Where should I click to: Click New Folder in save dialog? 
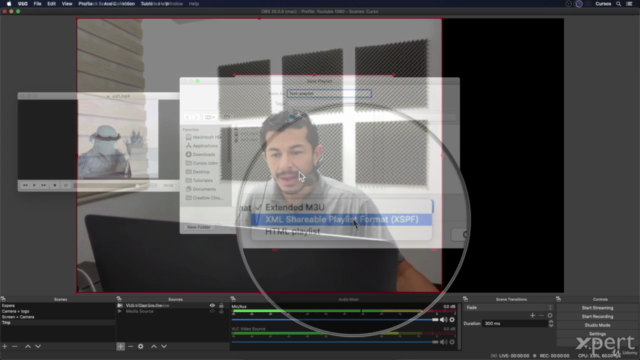[x=199, y=227]
